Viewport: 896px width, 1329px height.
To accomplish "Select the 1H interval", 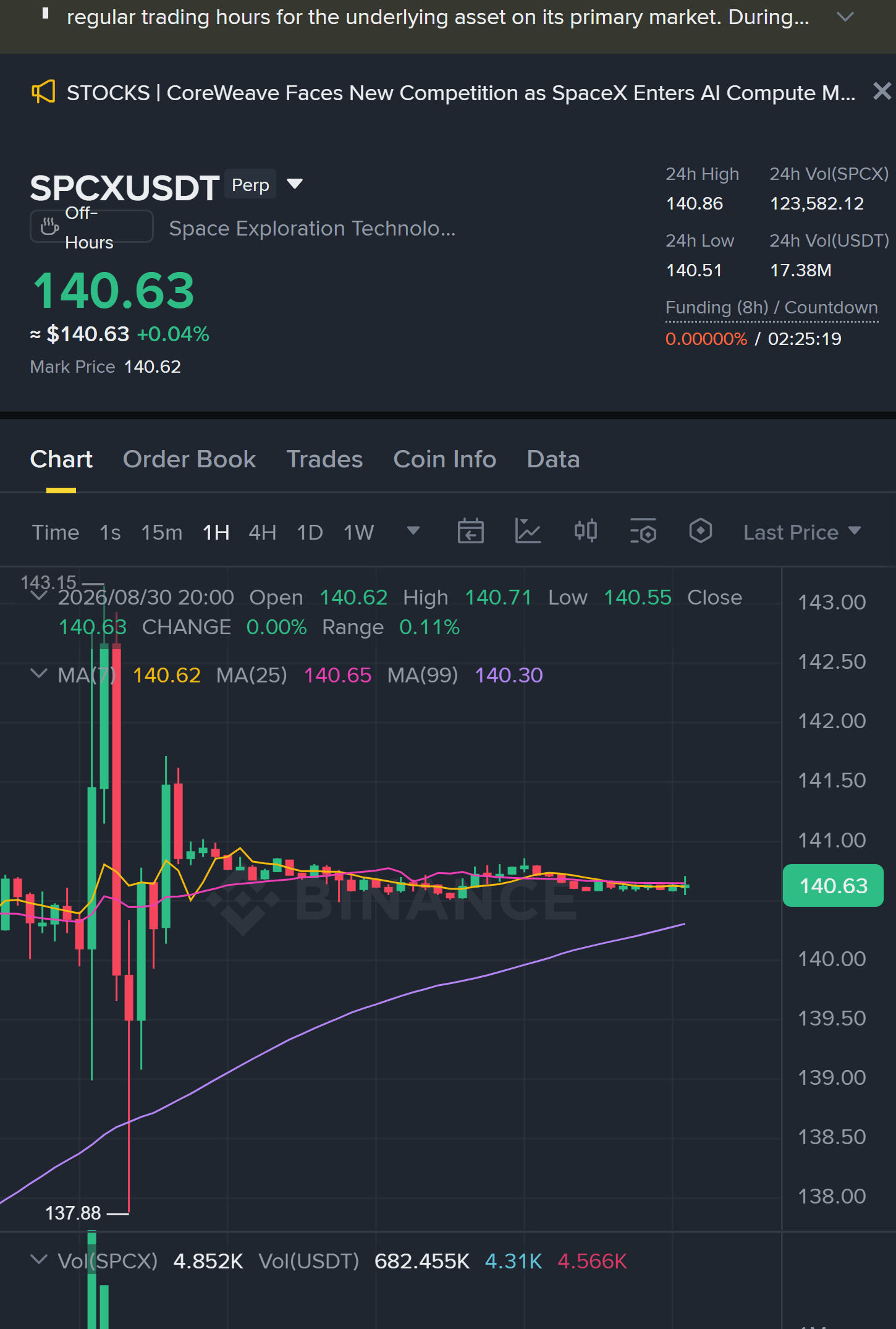I will 216,532.
